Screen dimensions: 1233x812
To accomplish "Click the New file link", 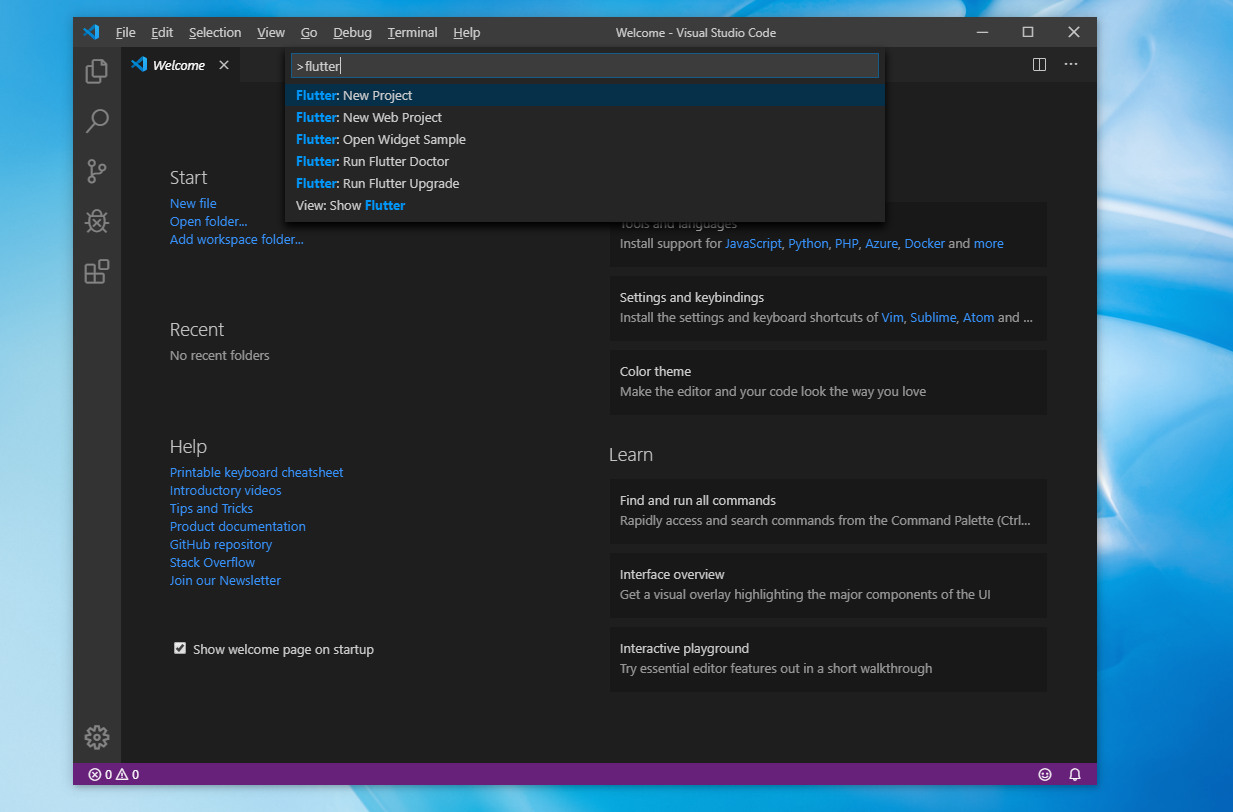I will pos(193,203).
